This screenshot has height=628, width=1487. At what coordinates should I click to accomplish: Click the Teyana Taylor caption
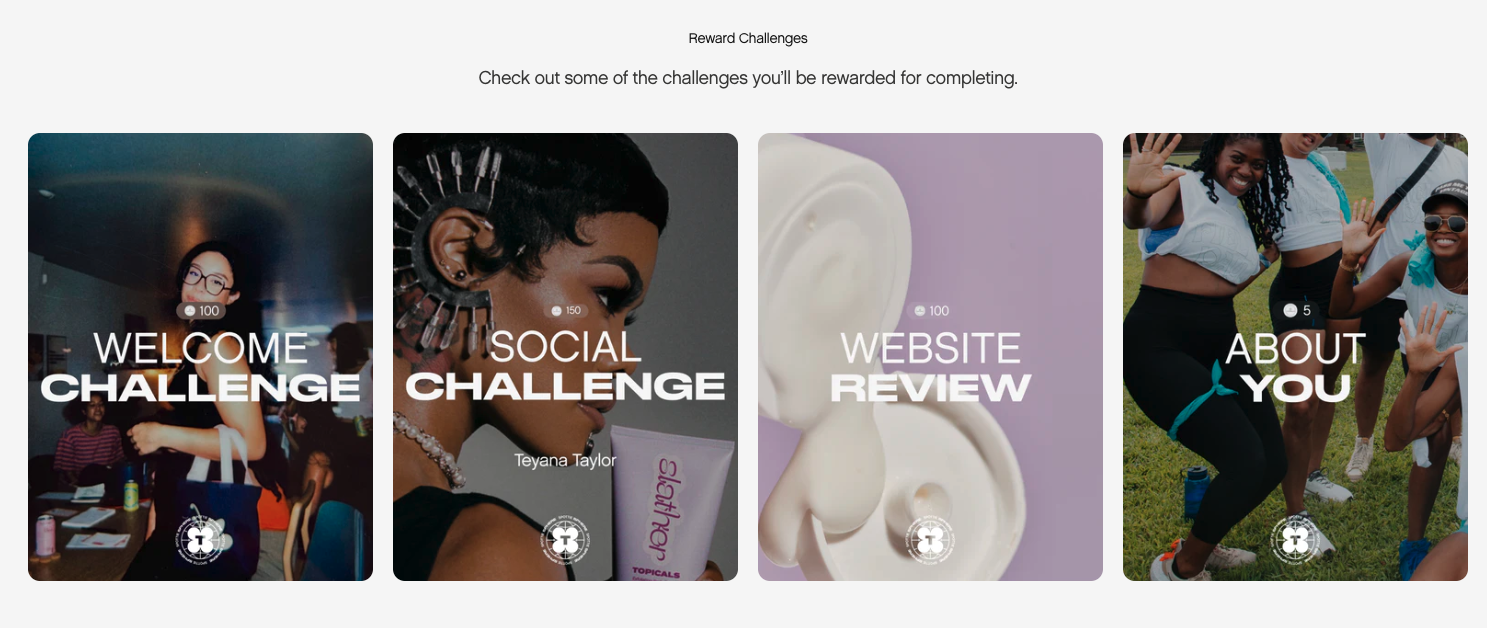click(x=566, y=461)
